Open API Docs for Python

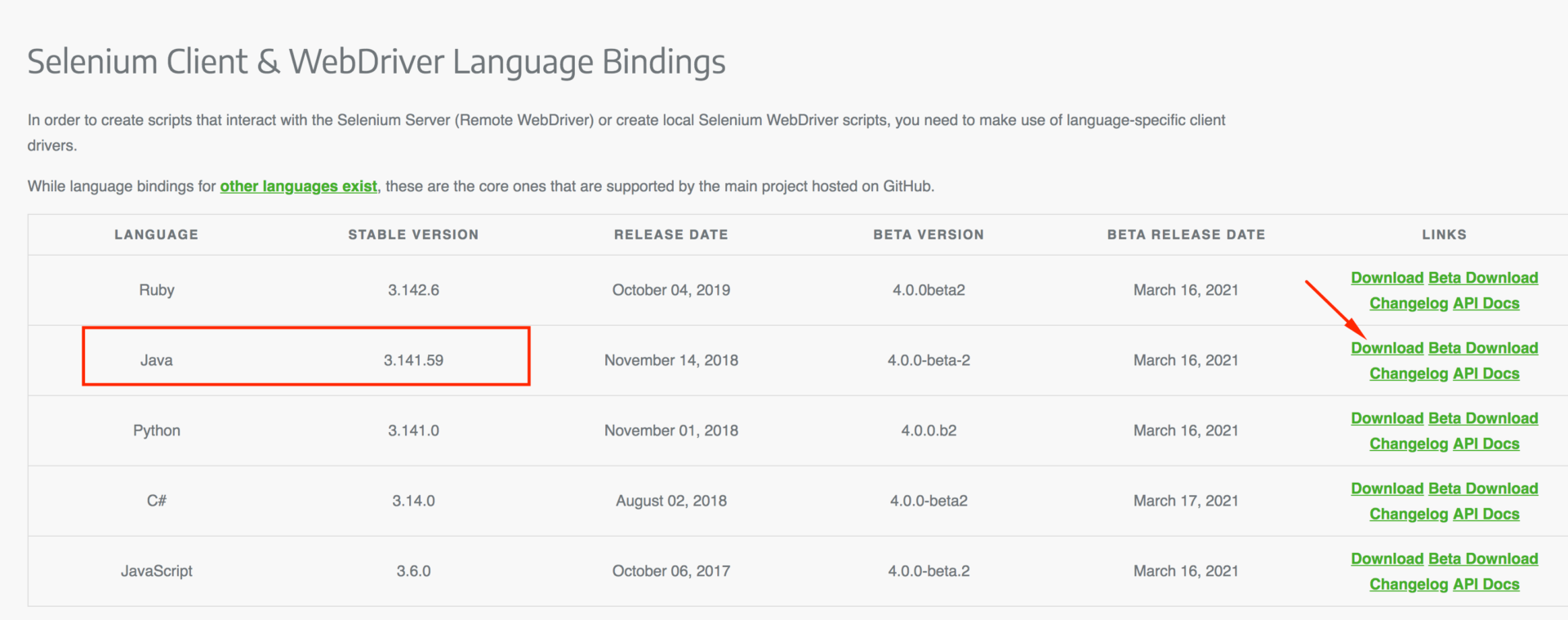(x=1486, y=444)
